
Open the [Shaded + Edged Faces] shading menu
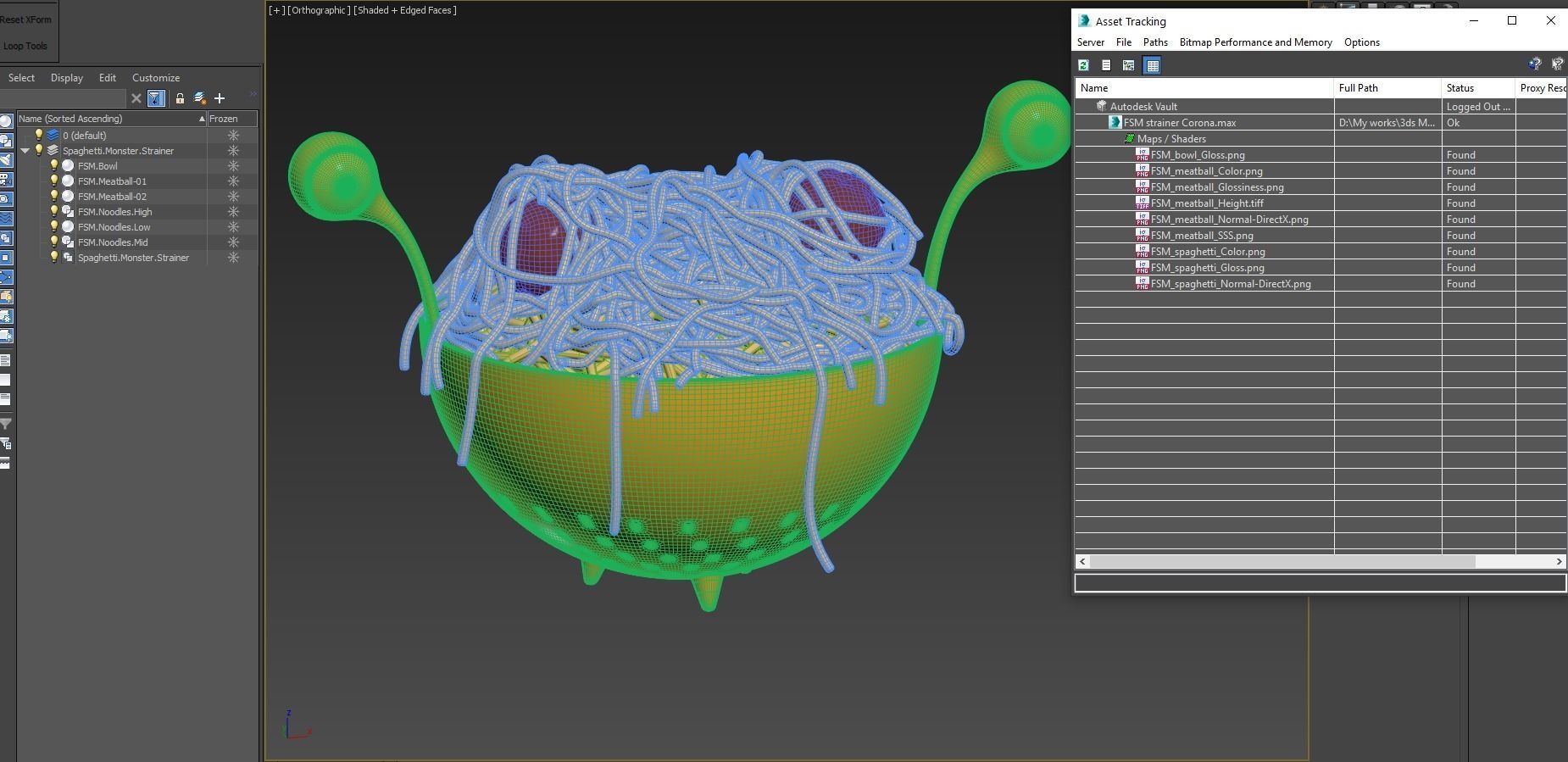405,10
